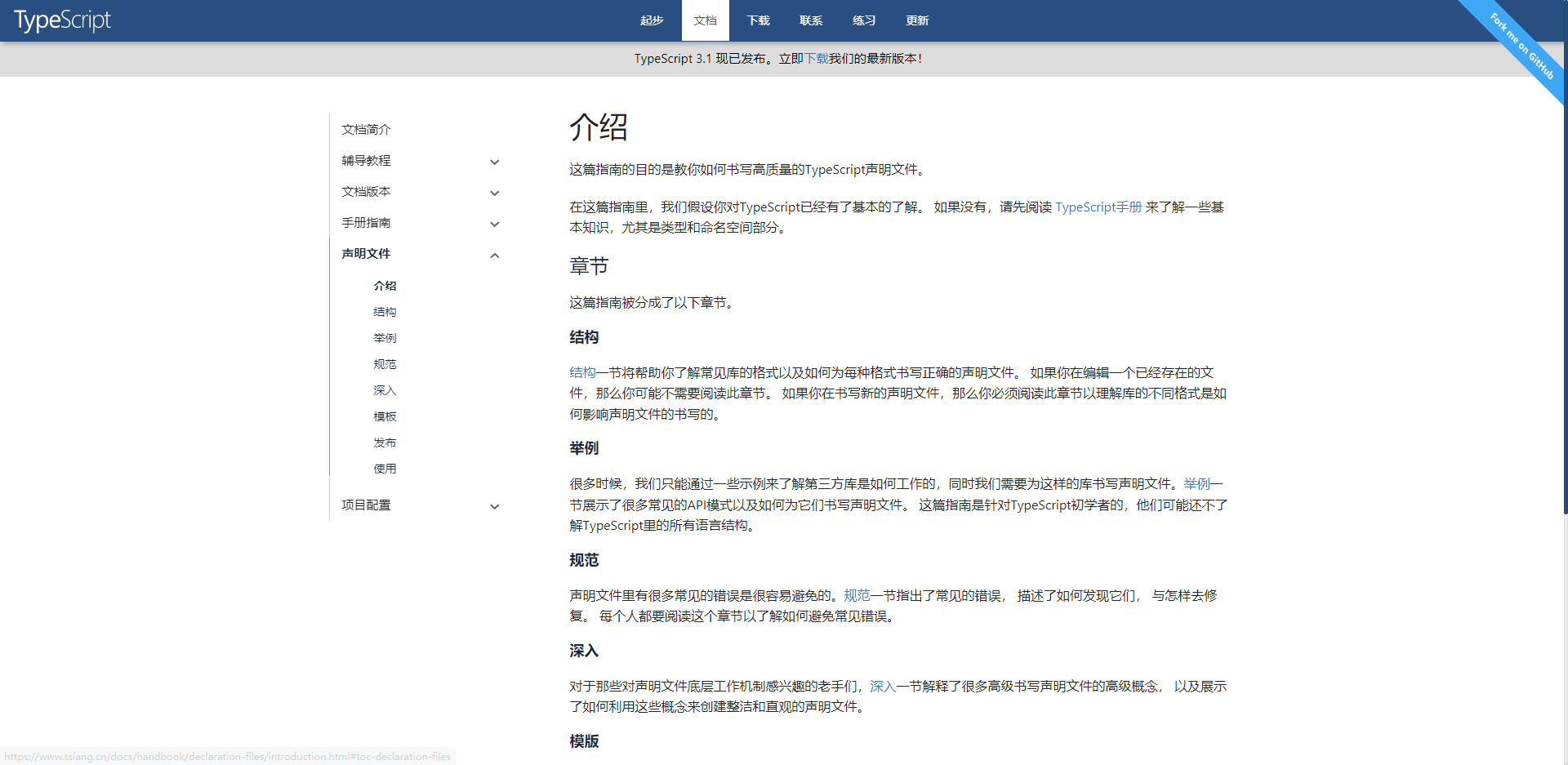Click the 手册指南 sidebar label
The image size is (1568, 765).
click(x=366, y=223)
